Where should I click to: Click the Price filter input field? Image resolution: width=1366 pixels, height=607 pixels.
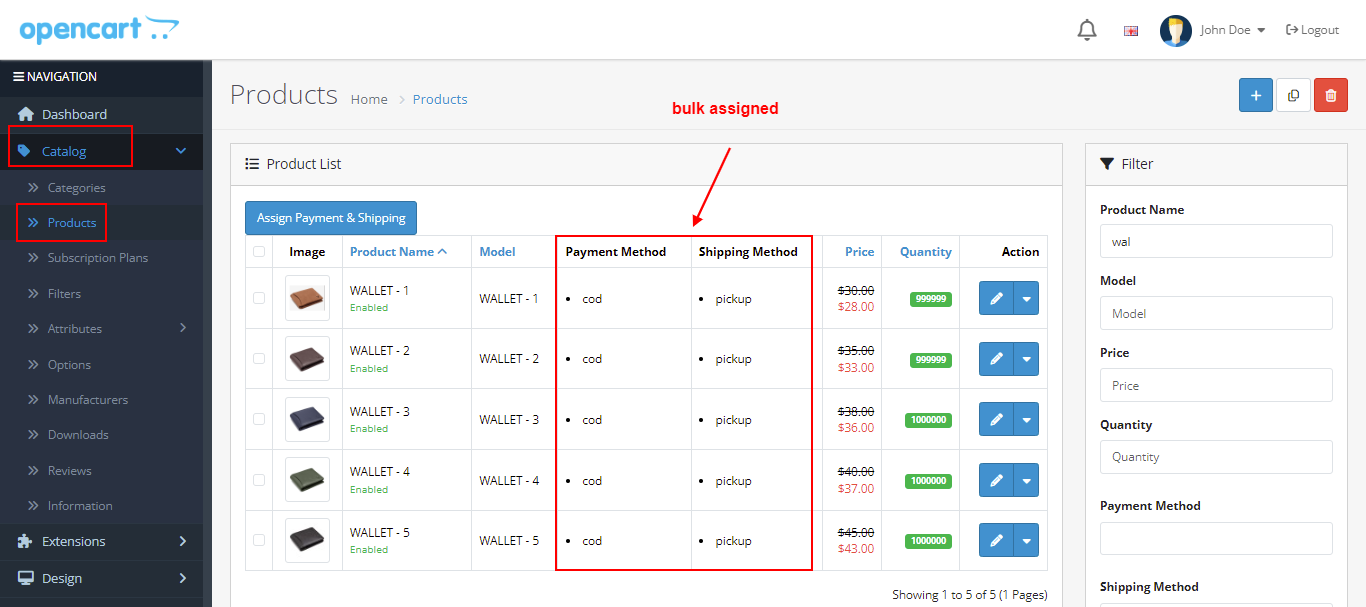(x=1216, y=385)
